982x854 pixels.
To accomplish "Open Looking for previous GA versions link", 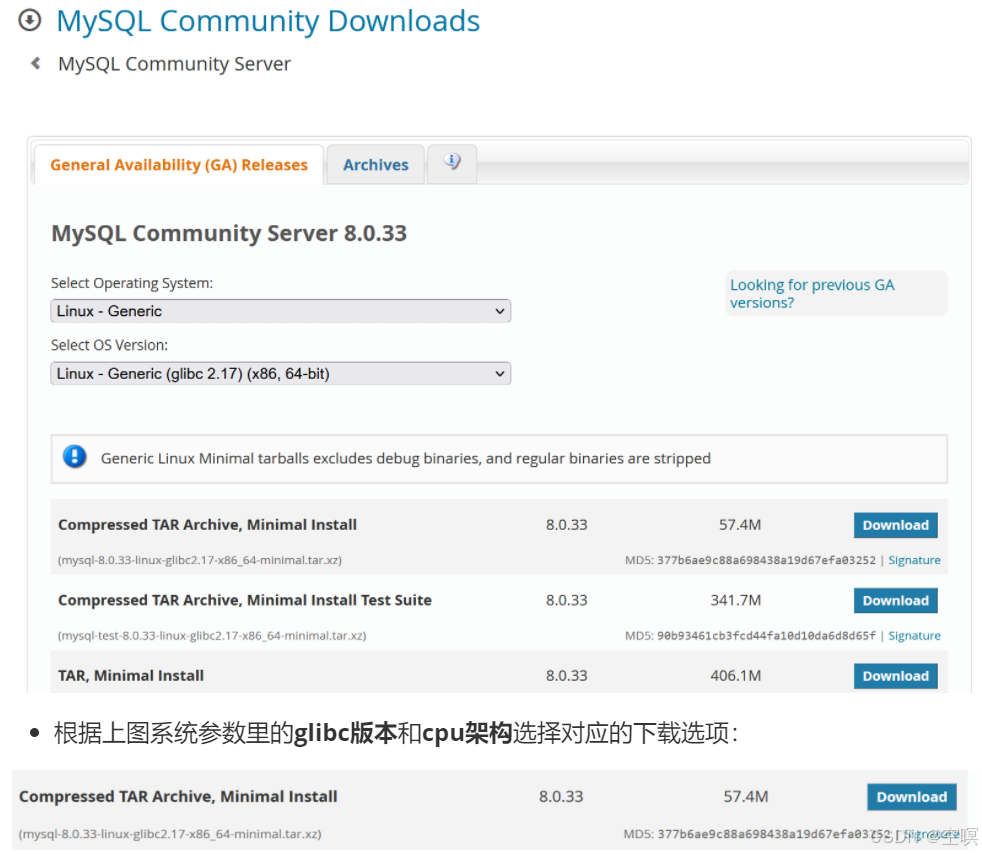I will [x=812, y=294].
